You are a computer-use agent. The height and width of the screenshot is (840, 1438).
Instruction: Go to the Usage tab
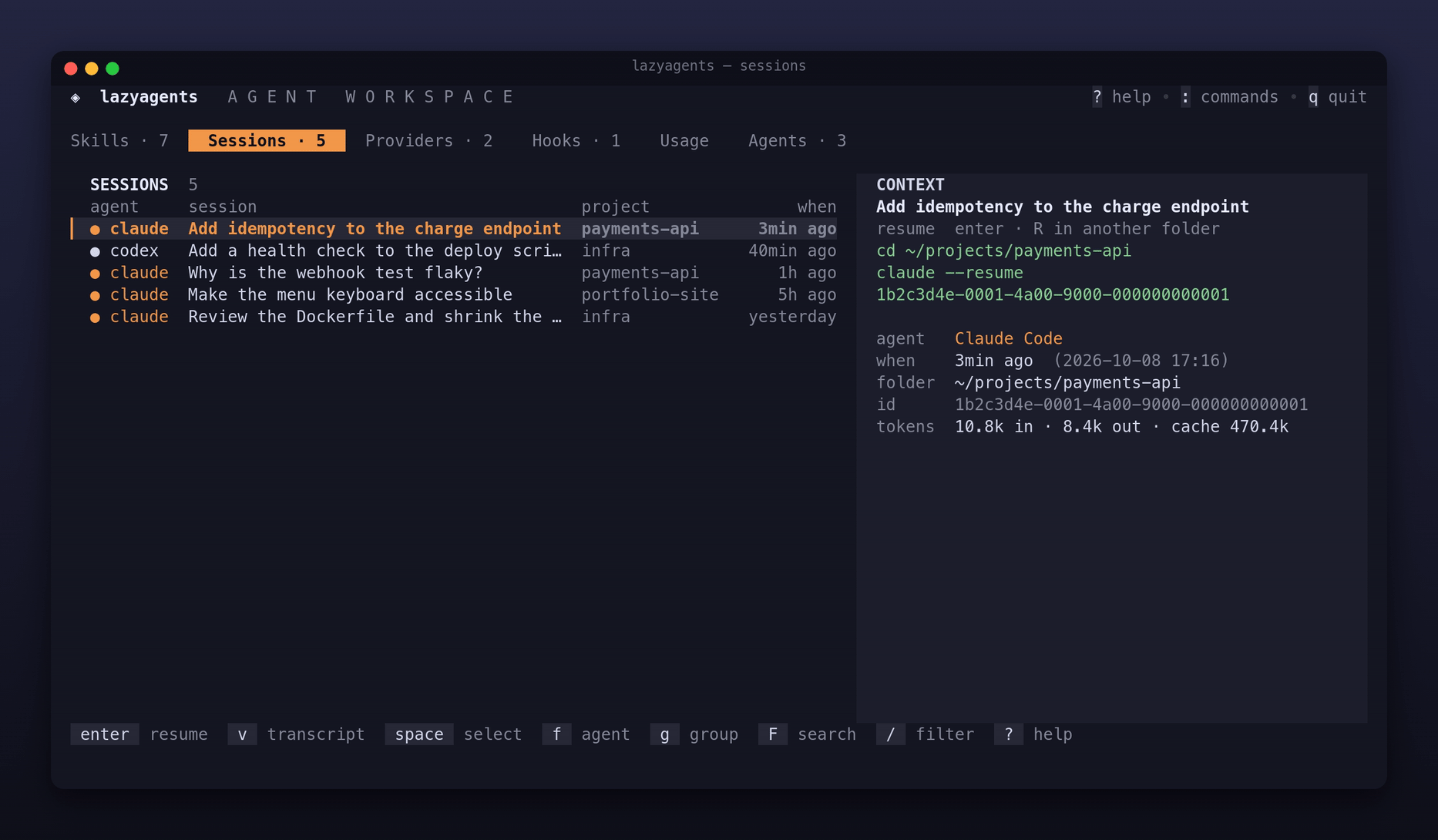684,141
